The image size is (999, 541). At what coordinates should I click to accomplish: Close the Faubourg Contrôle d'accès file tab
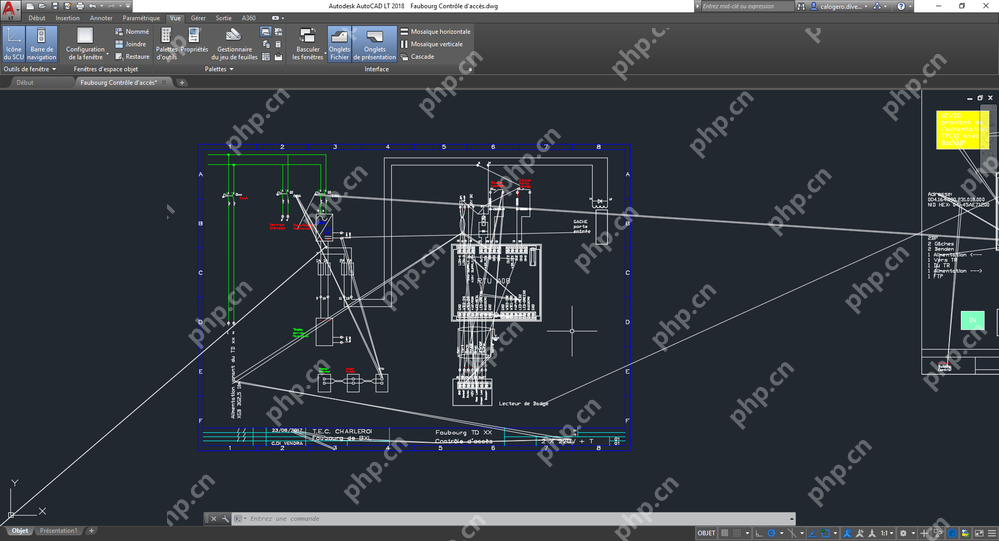[x=164, y=82]
